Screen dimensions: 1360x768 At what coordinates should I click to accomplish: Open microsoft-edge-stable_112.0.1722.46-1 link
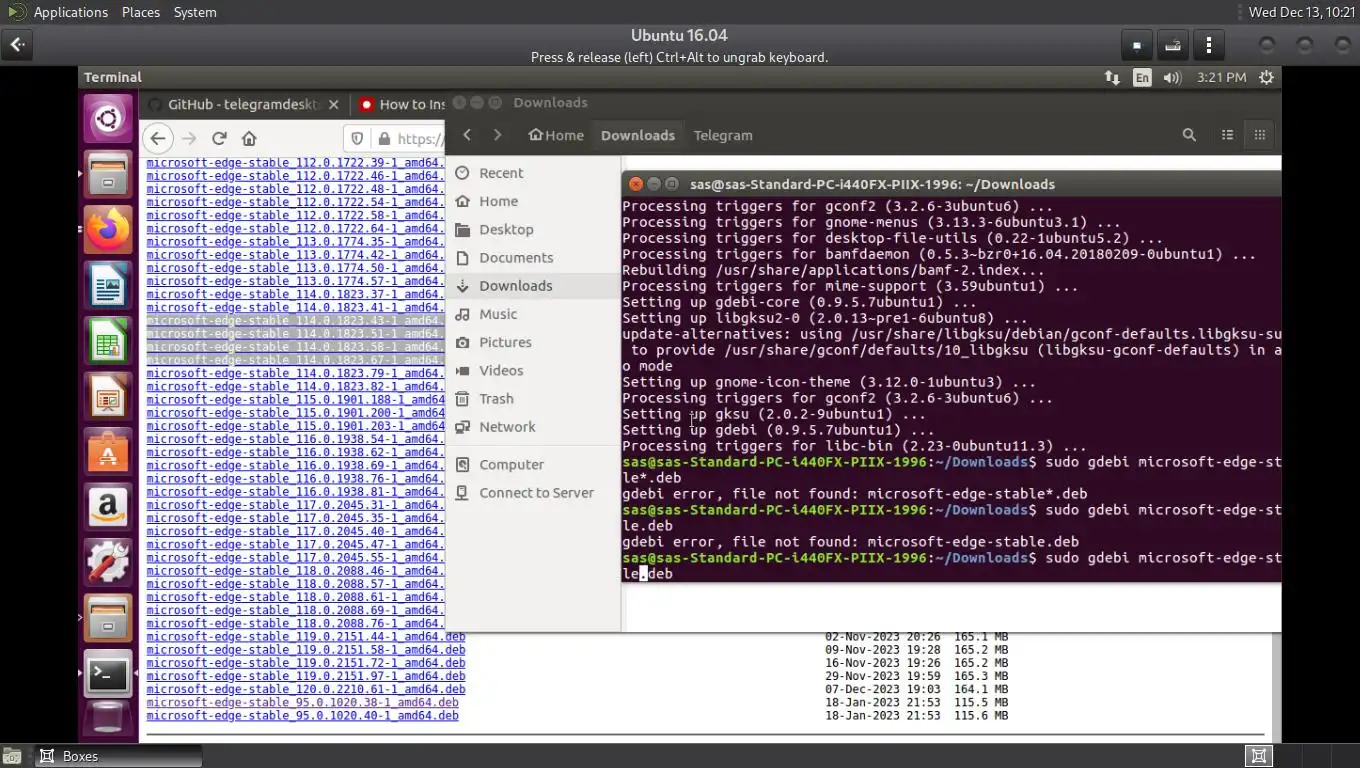[x=295, y=175]
